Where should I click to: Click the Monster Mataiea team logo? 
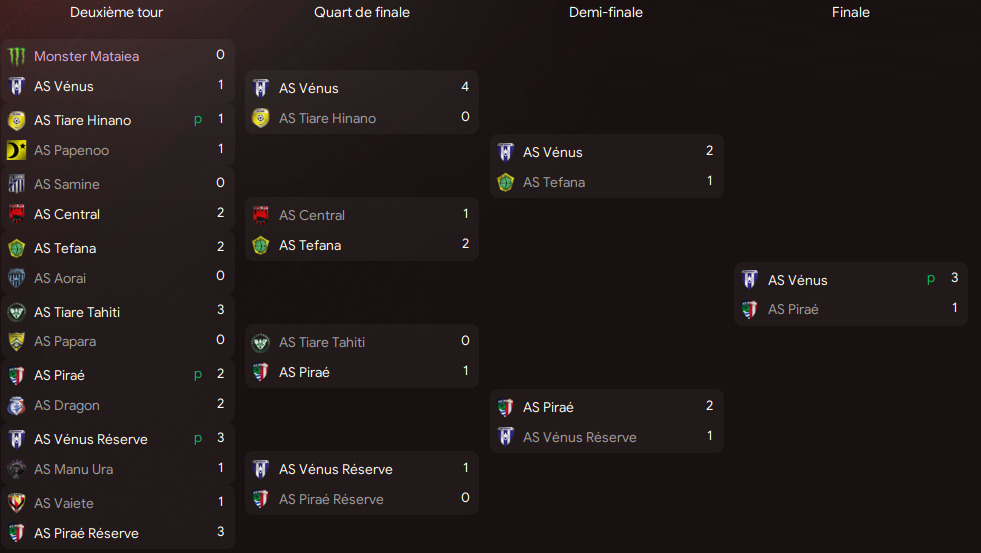(16, 56)
